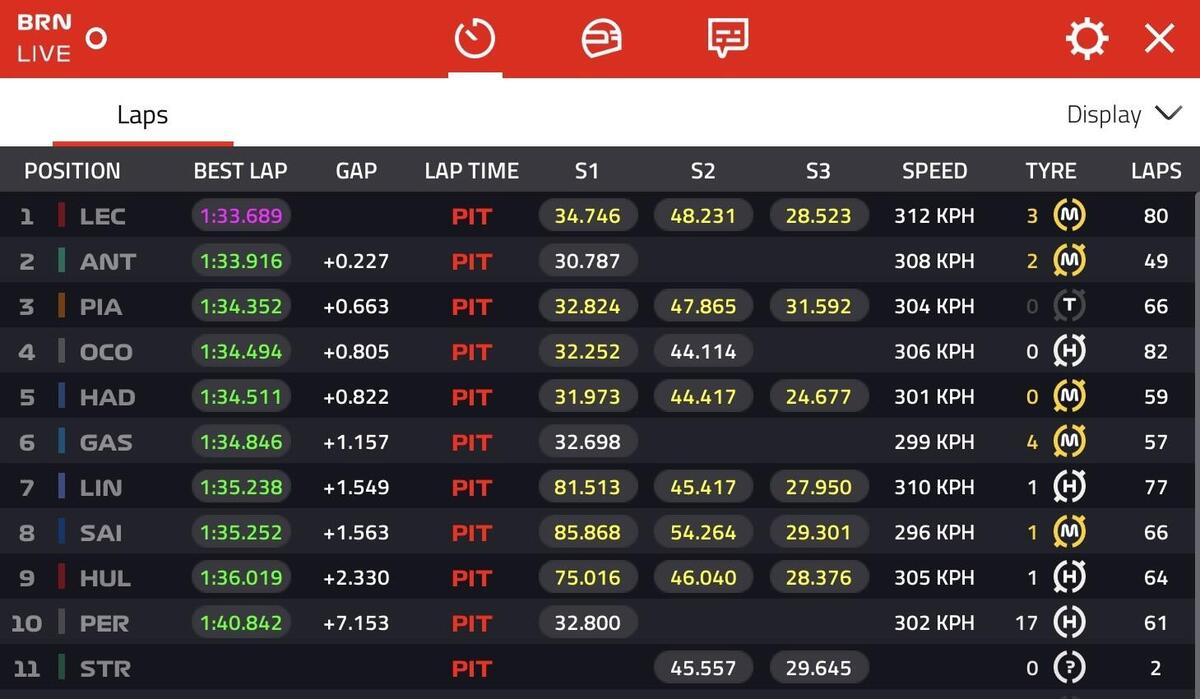Open the lap timing stopwatch view
The height and width of the screenshot is (699, 1200).
tap(475, 39)
